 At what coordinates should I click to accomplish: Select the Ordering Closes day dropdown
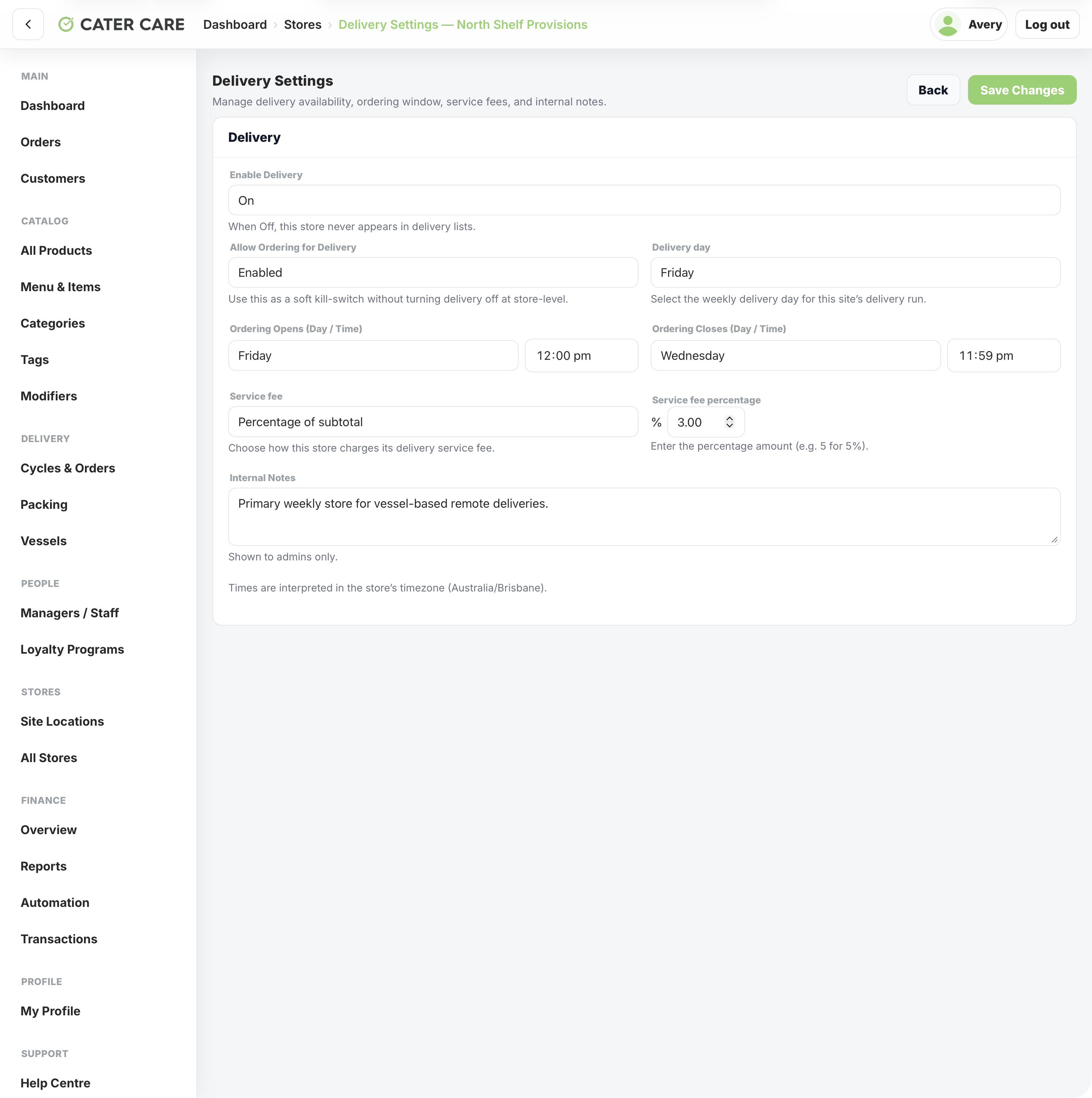[795, 355]
